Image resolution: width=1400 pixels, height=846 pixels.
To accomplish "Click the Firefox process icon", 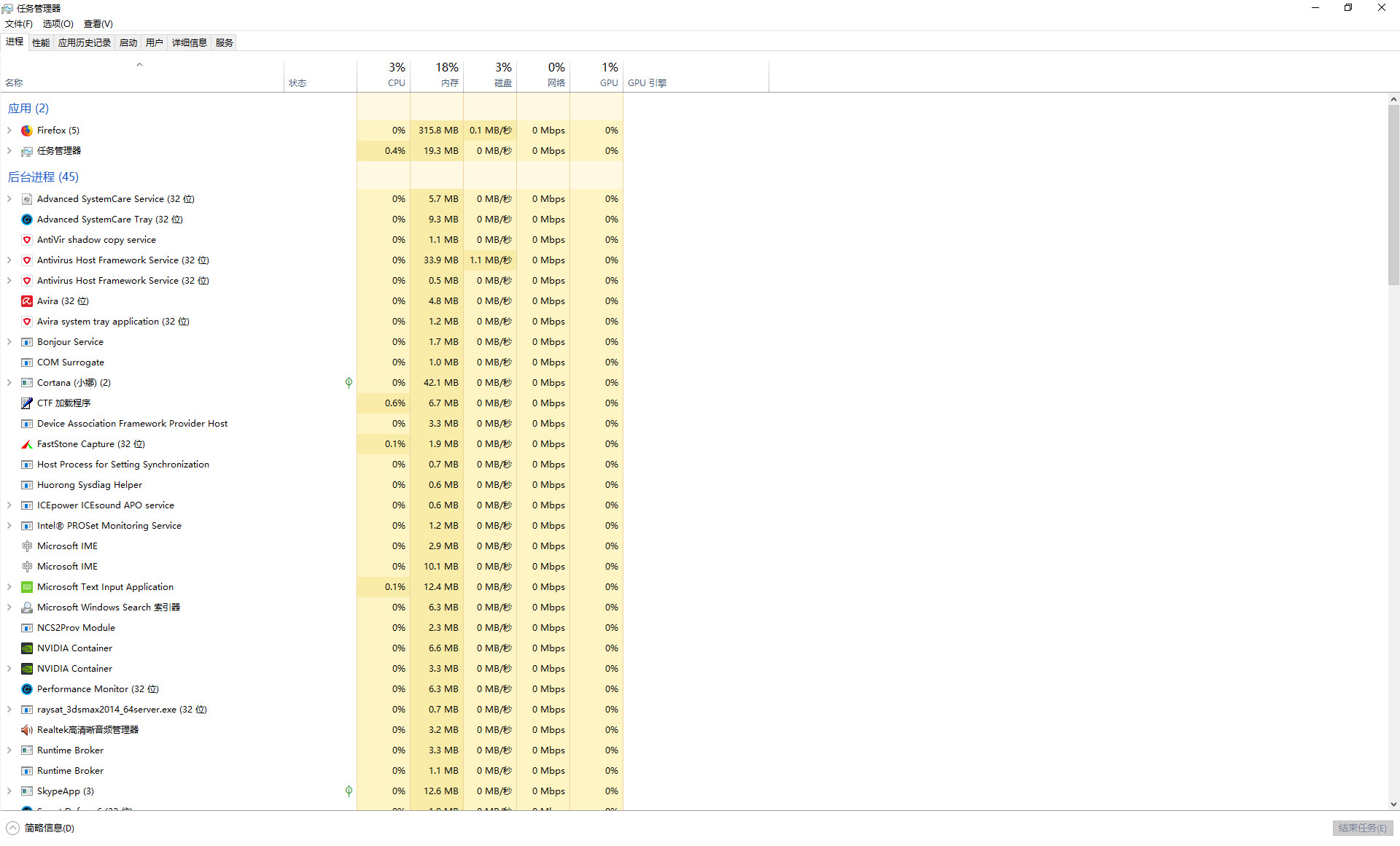I will tap(27, 131).
